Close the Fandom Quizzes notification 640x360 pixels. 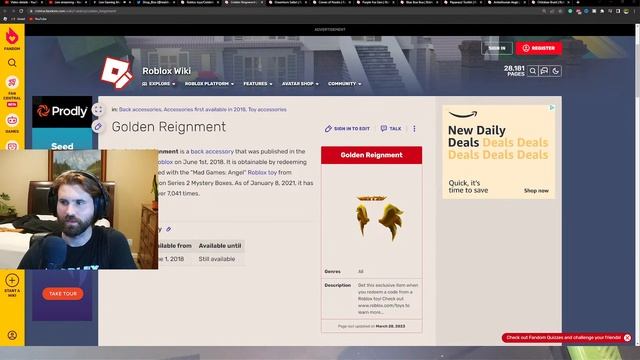pos(627,338)
